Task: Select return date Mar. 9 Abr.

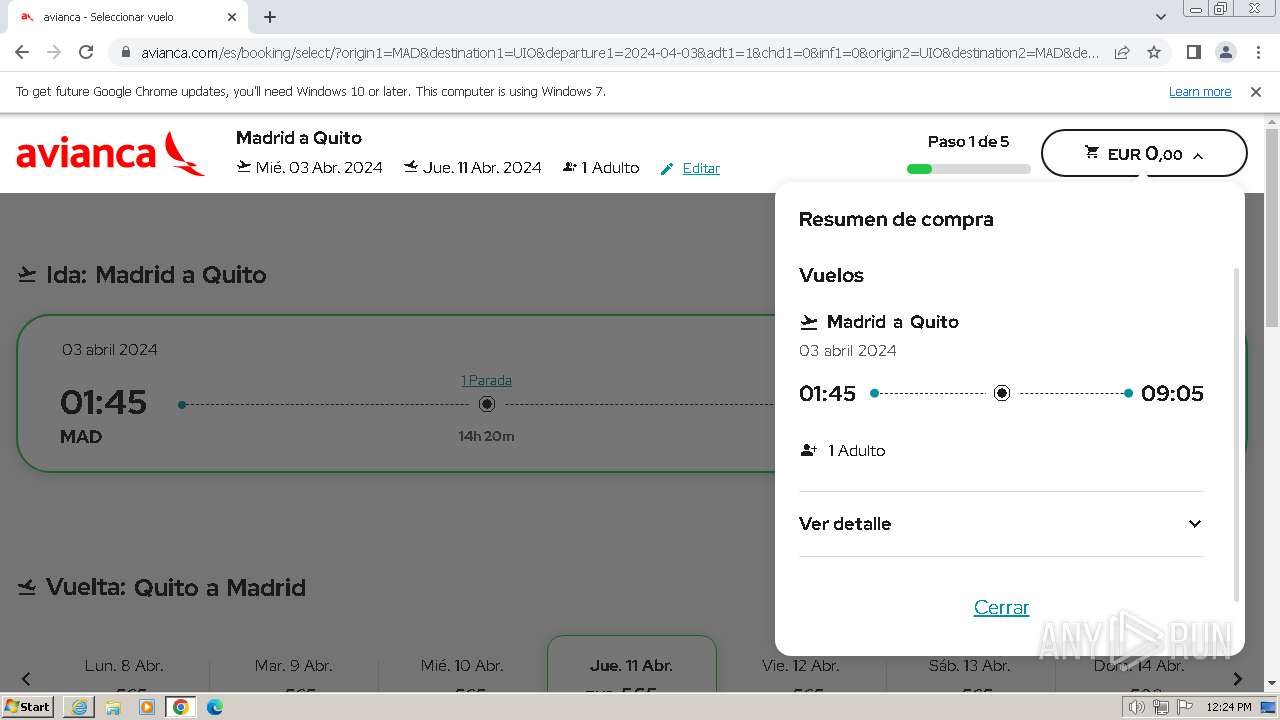Action: (x=293, y=666)
